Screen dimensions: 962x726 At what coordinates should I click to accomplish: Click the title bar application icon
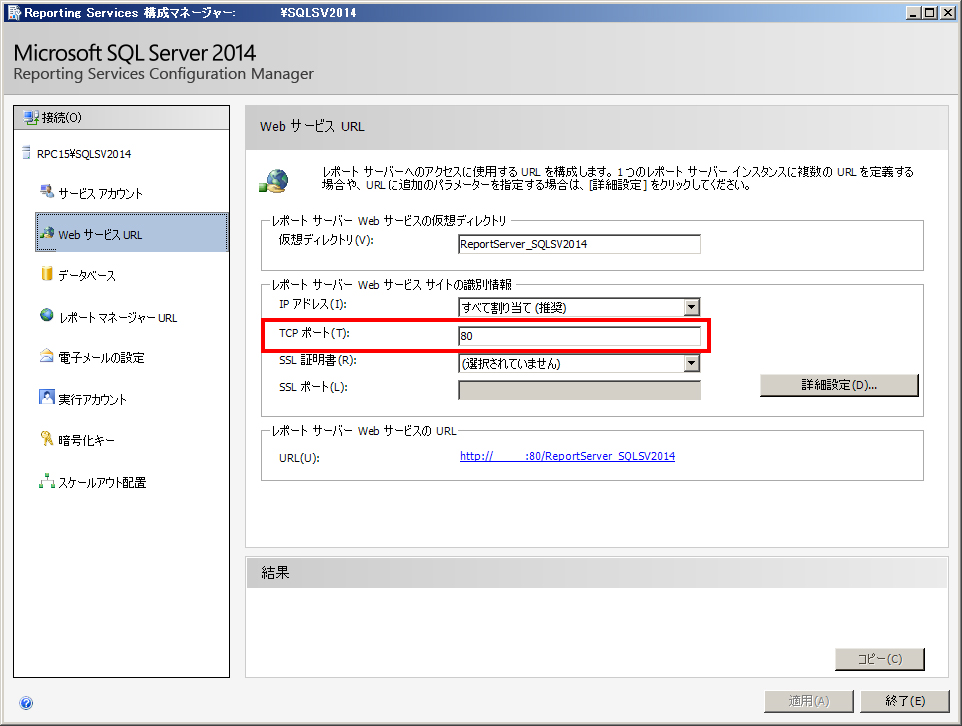(14, 12)
